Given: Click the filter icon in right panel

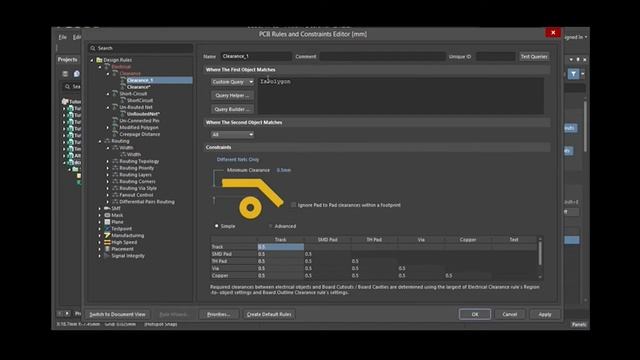Looking at the screenshot, I should click(x=573, y=74).
